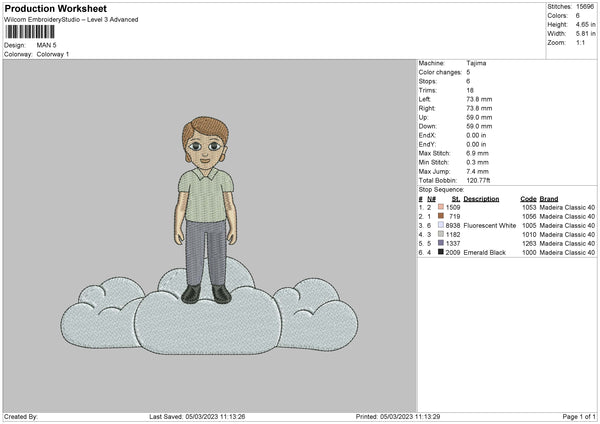
Task: Click the Colorway 1 value
Action: [x=53, y=54]
